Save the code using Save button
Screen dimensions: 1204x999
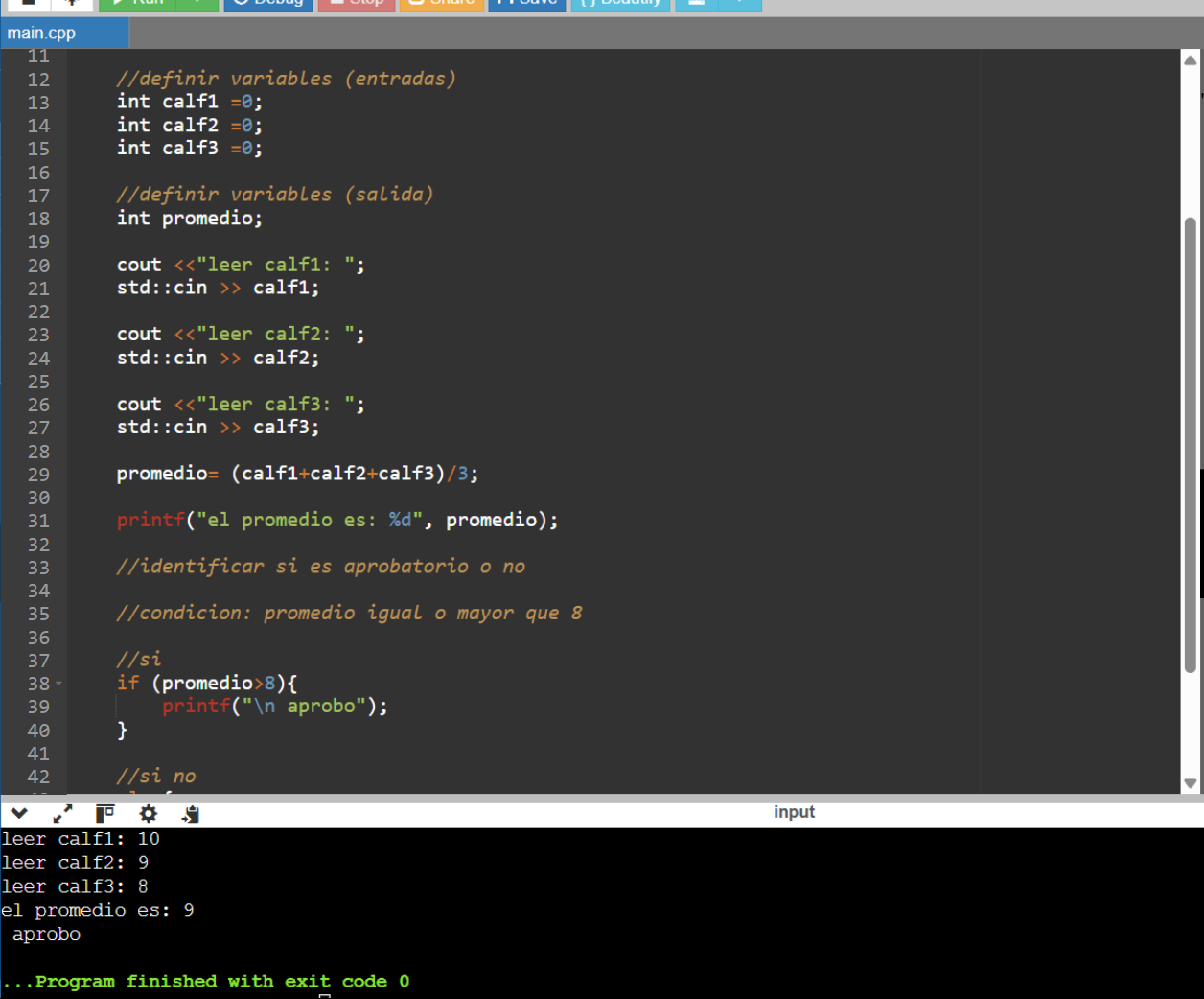point(527,3)
